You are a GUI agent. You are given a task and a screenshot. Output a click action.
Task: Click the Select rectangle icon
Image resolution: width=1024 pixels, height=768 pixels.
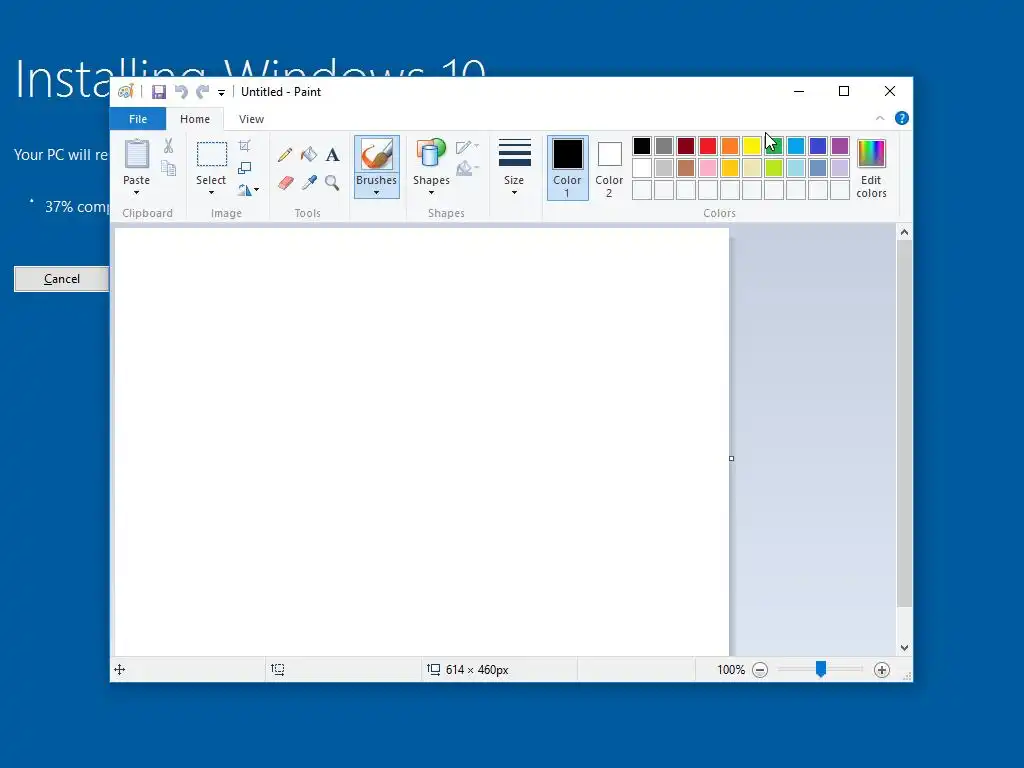212,155
